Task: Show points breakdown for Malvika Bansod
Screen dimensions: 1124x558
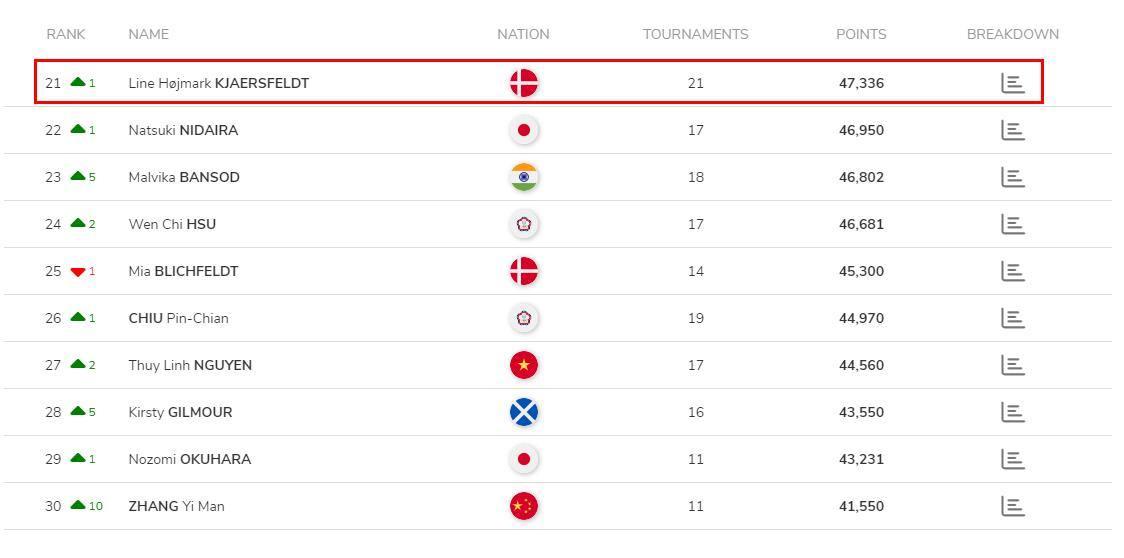Action: click(x=1012, y=177)
